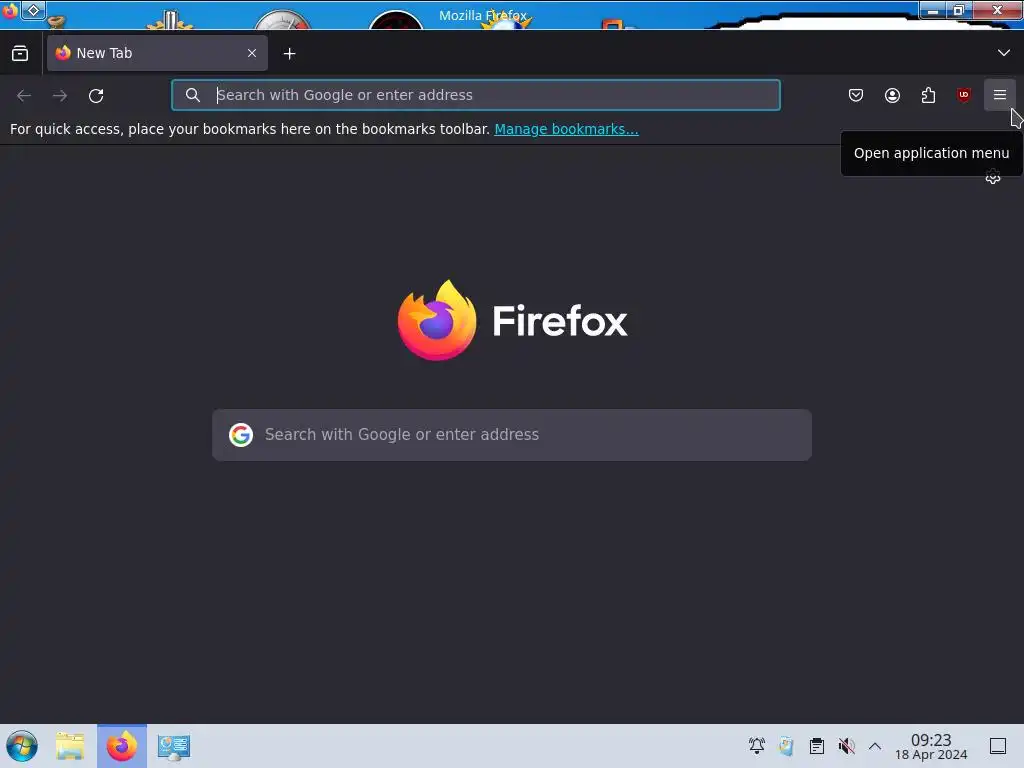Open notifications bell in system tray
The width and height of the screenshot is (1024, 768).
point(757,746)
